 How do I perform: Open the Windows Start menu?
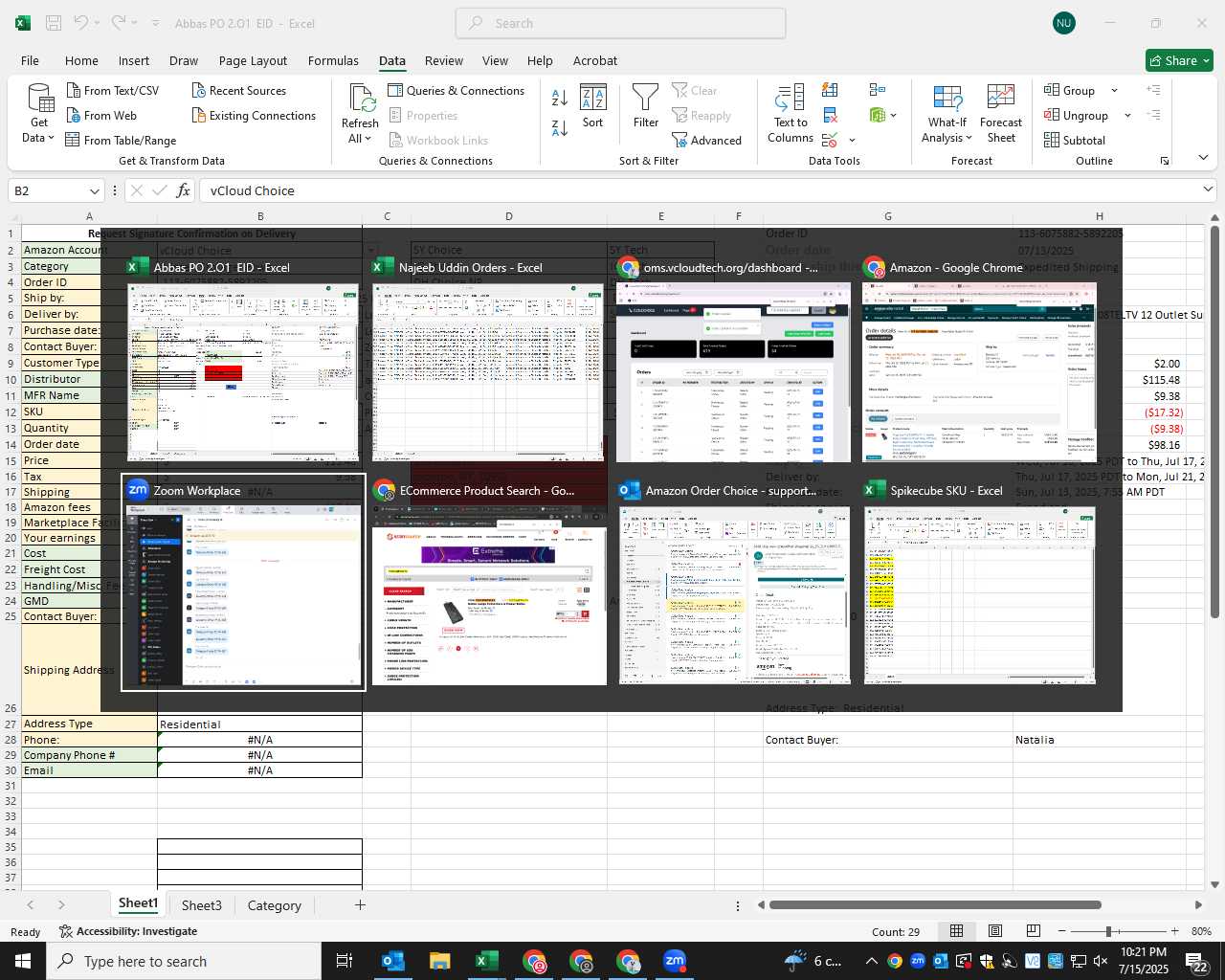coord(23,961)
